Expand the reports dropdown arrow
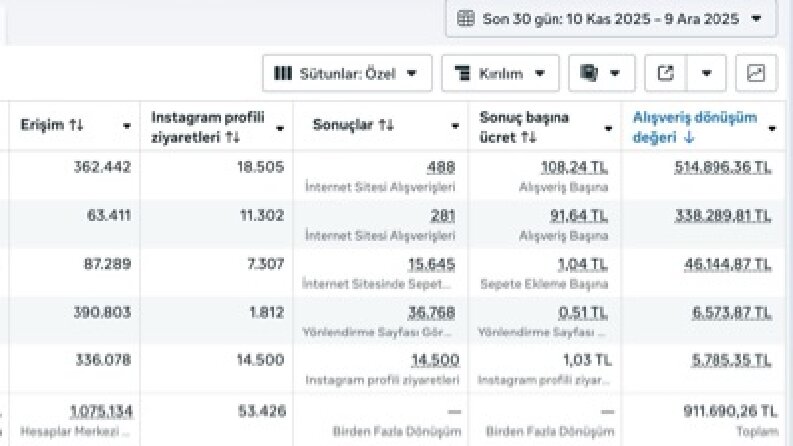 tap(615, 73)
